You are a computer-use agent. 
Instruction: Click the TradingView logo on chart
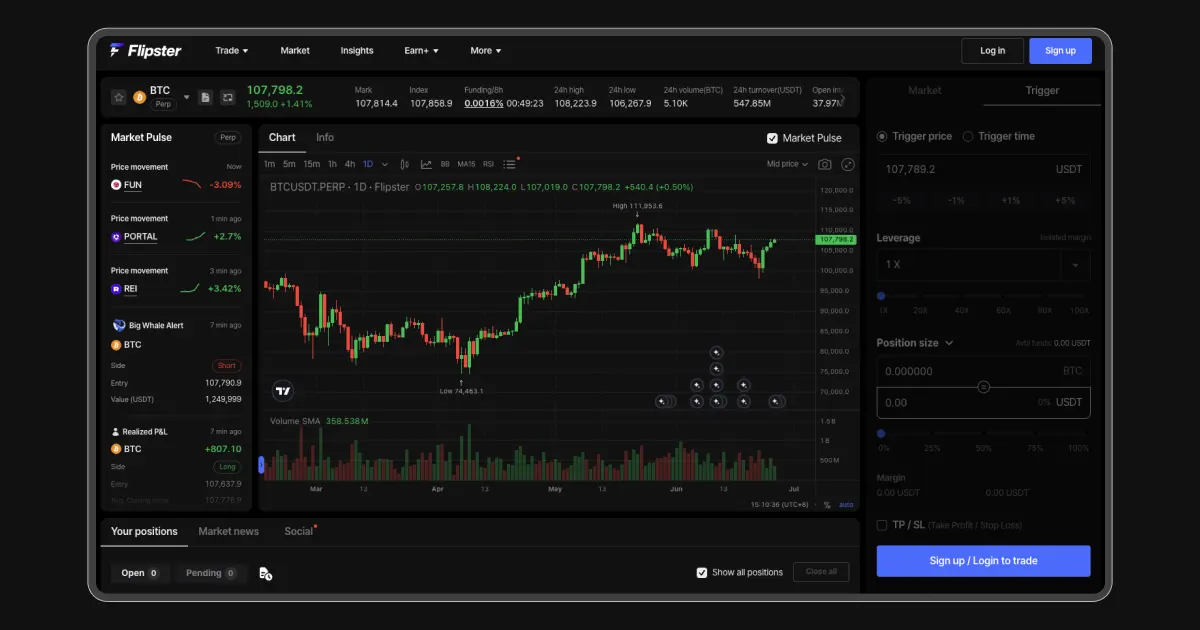[x=283, y=391]
